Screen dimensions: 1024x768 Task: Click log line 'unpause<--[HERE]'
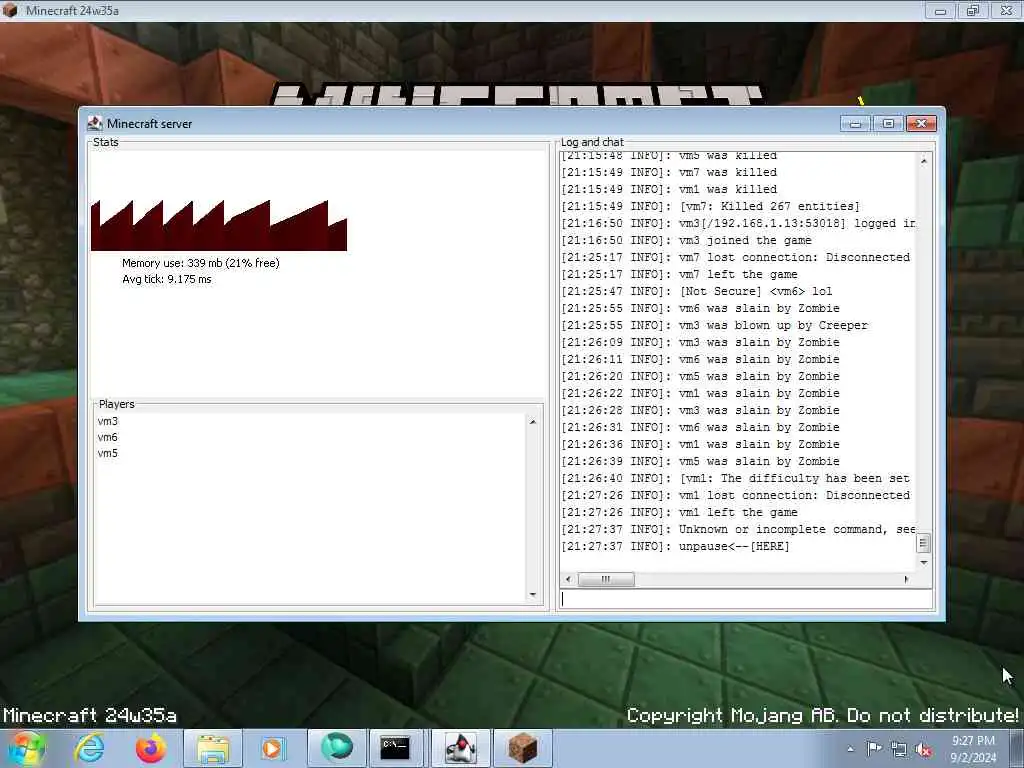675,547
